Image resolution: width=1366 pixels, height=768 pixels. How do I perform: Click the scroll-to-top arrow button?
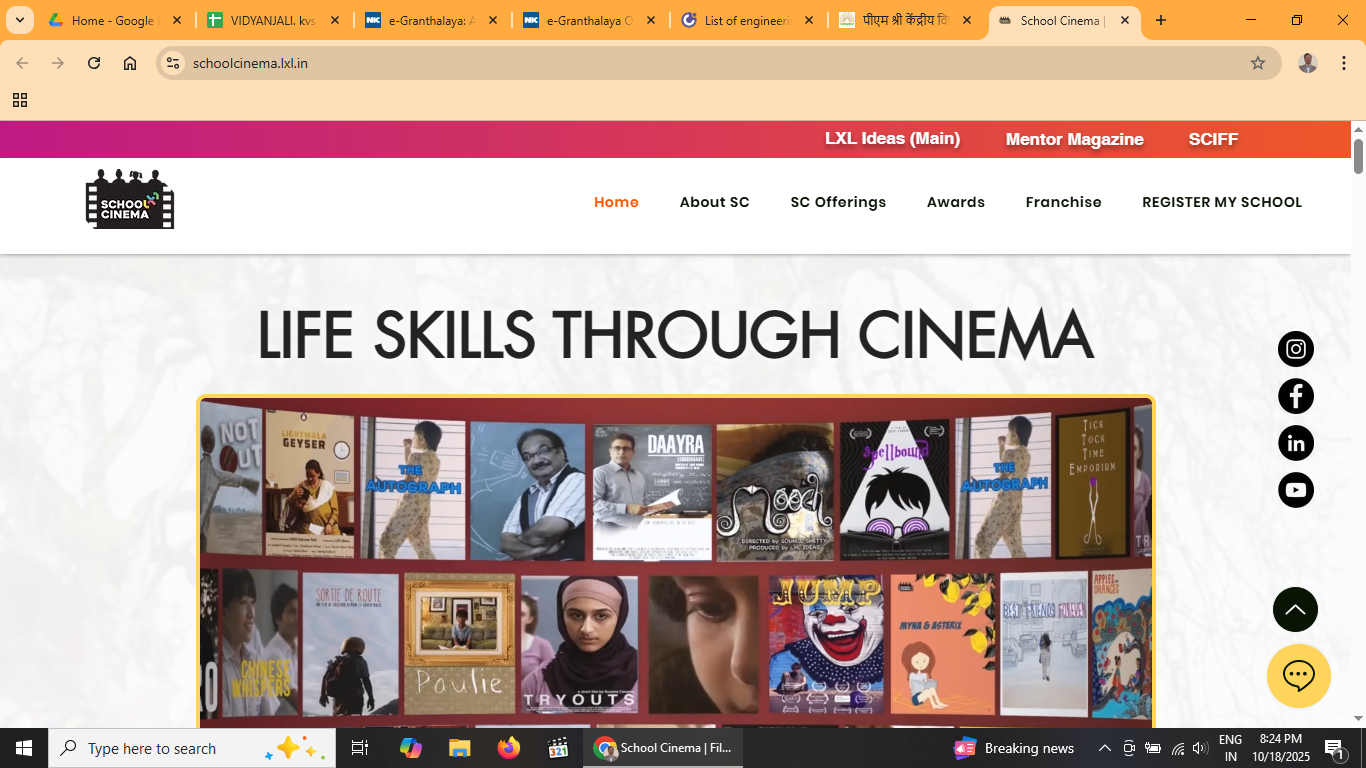(1295, 609)
